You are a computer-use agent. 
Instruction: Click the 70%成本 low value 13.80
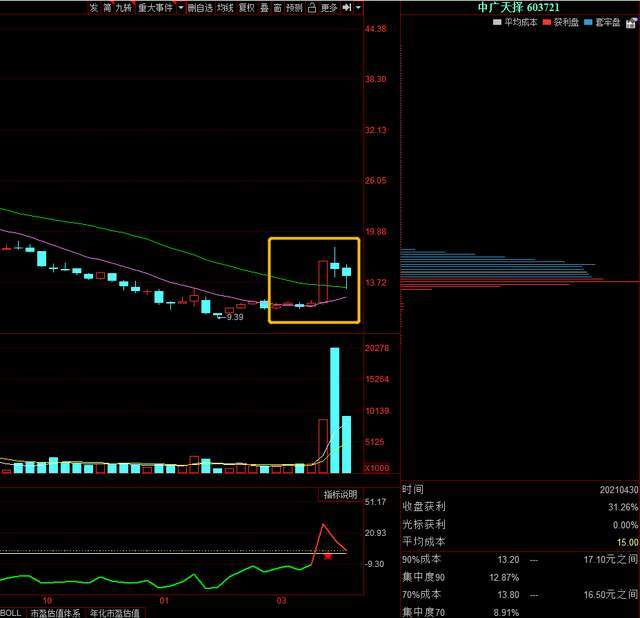[509, 595]
